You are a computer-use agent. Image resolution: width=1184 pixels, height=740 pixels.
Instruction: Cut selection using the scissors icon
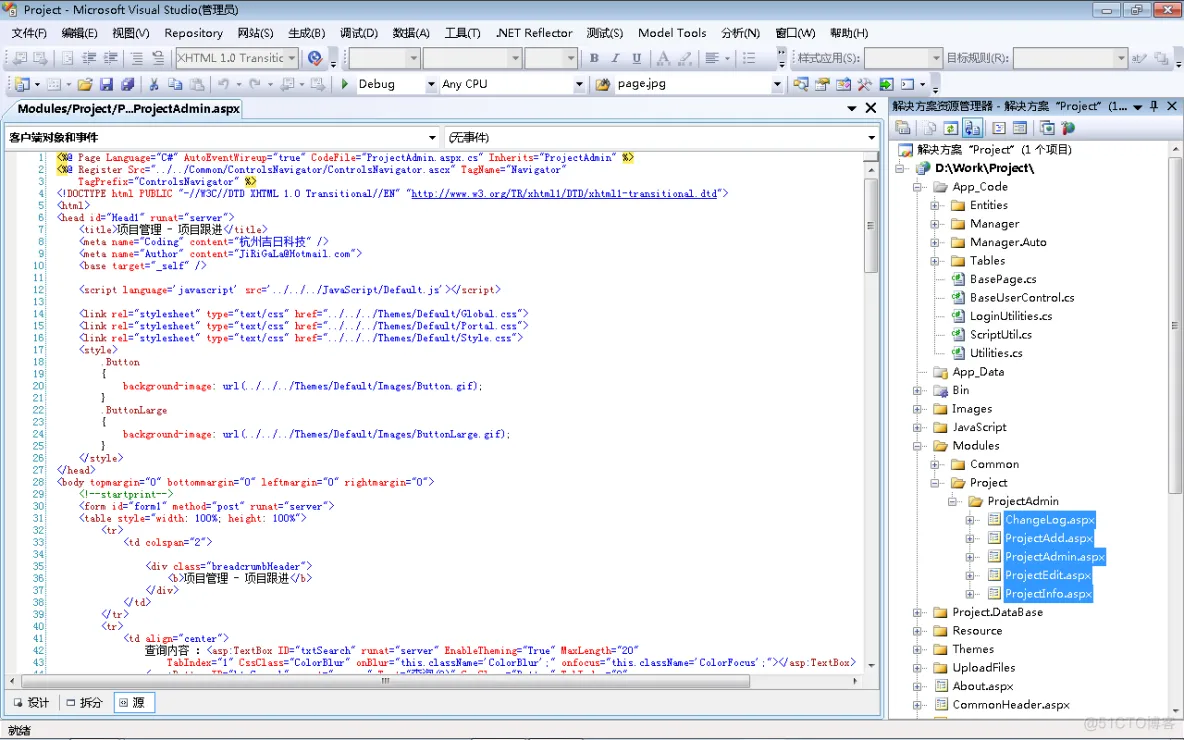point(154,85)
